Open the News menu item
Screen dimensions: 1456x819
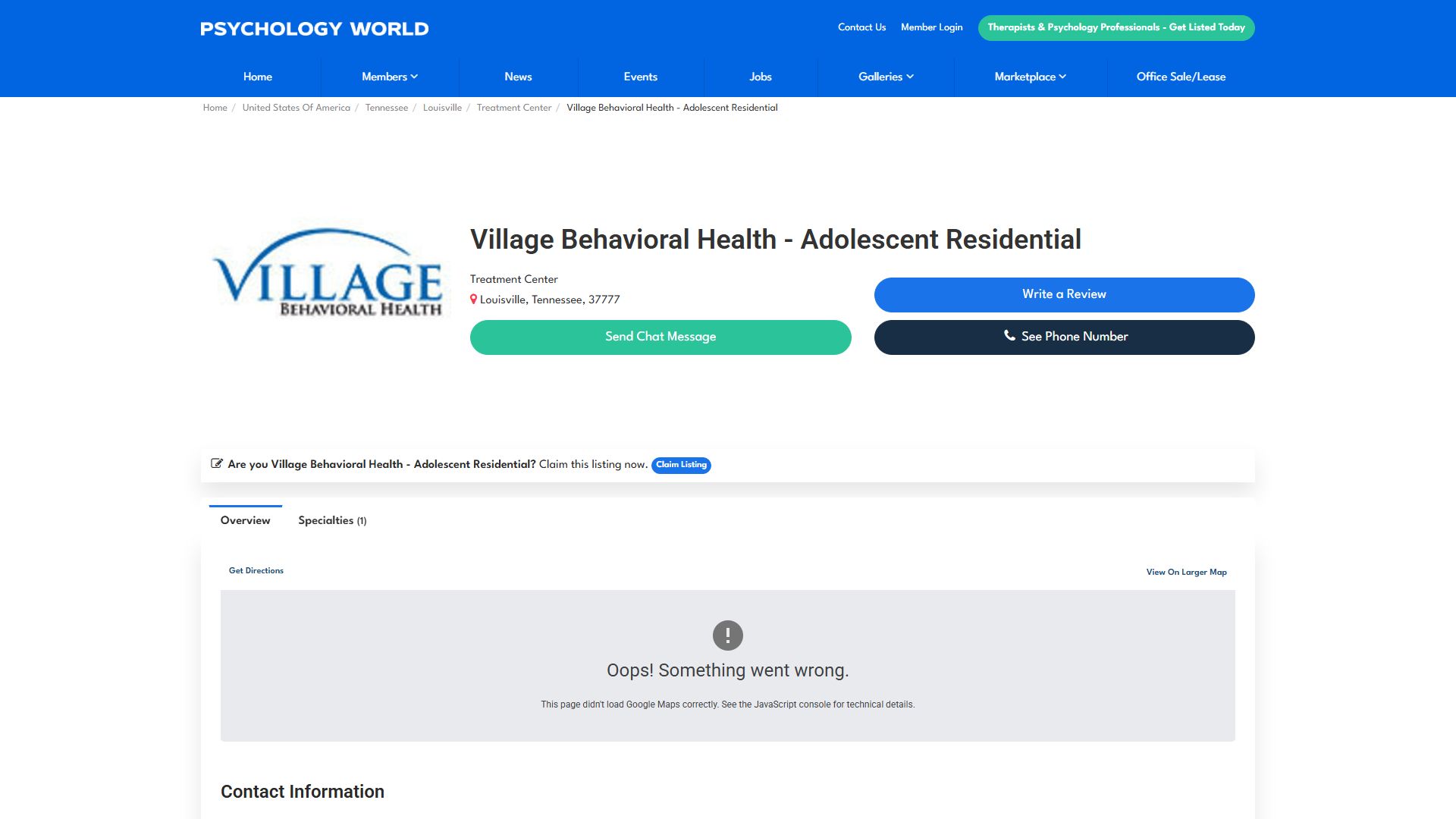(518, 77)
